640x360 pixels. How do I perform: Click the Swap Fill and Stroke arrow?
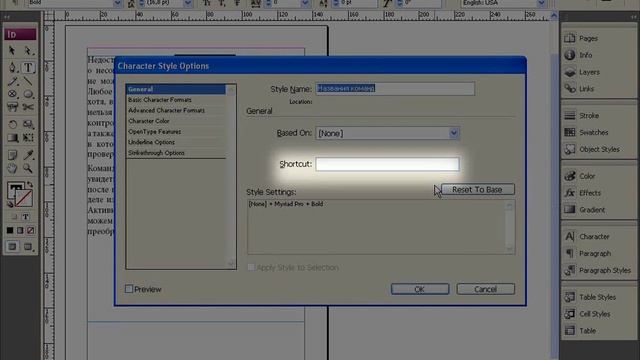(x=30, y=184)
